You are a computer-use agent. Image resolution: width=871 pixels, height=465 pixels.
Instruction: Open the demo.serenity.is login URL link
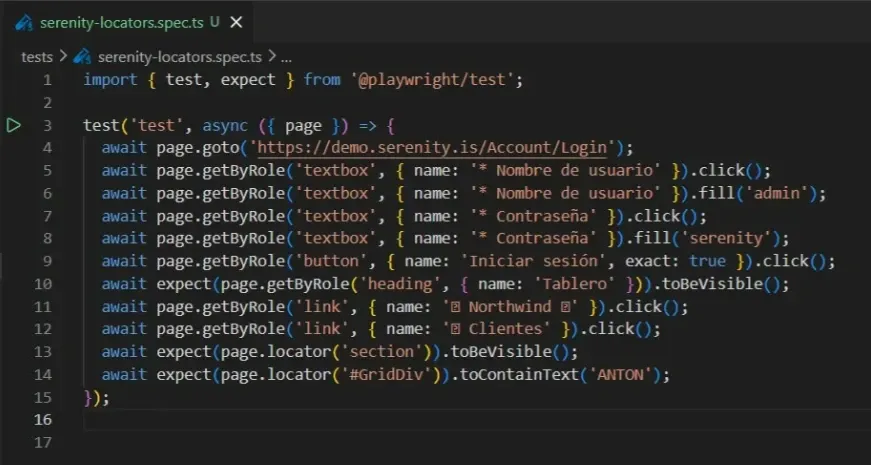[432, 148]
